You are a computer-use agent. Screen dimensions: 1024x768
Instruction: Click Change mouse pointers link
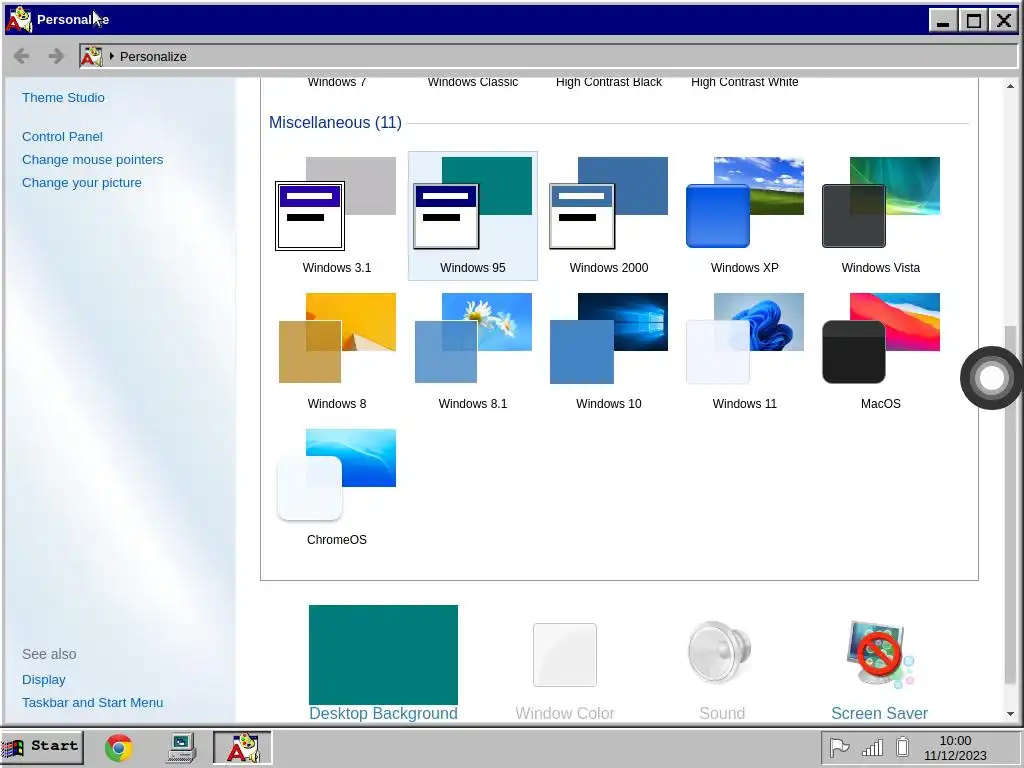tap(93, 159)
